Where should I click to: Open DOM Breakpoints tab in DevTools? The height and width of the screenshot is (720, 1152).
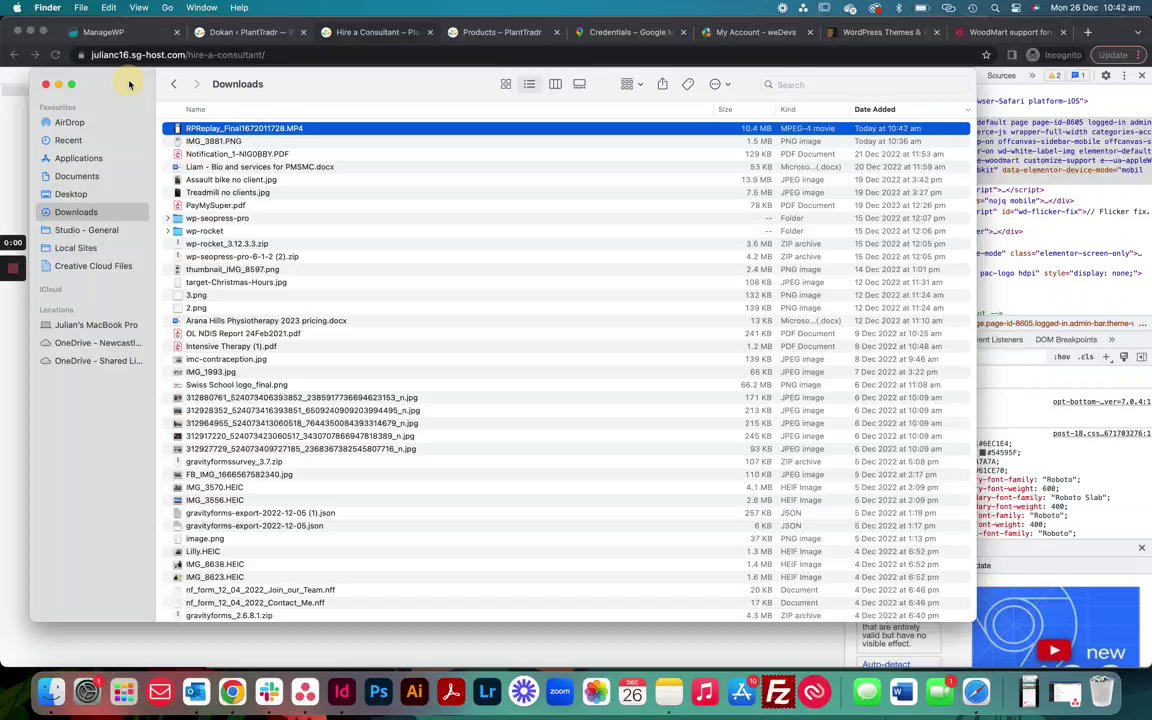[x=1066, y=340]
